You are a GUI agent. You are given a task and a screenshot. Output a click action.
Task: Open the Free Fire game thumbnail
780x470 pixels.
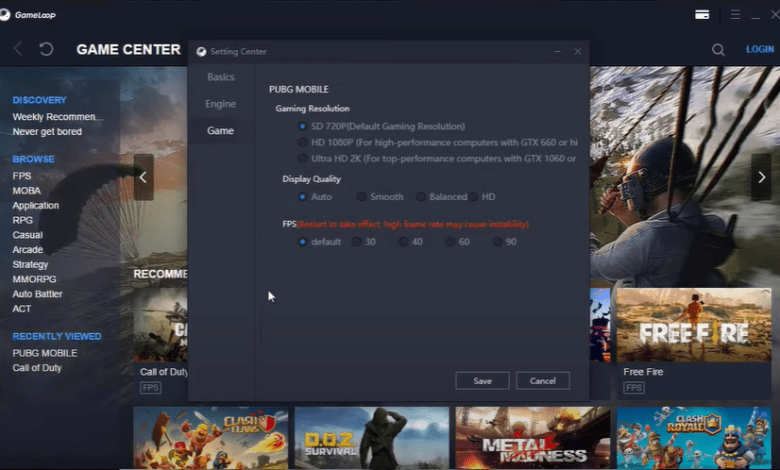coord(694,325)
